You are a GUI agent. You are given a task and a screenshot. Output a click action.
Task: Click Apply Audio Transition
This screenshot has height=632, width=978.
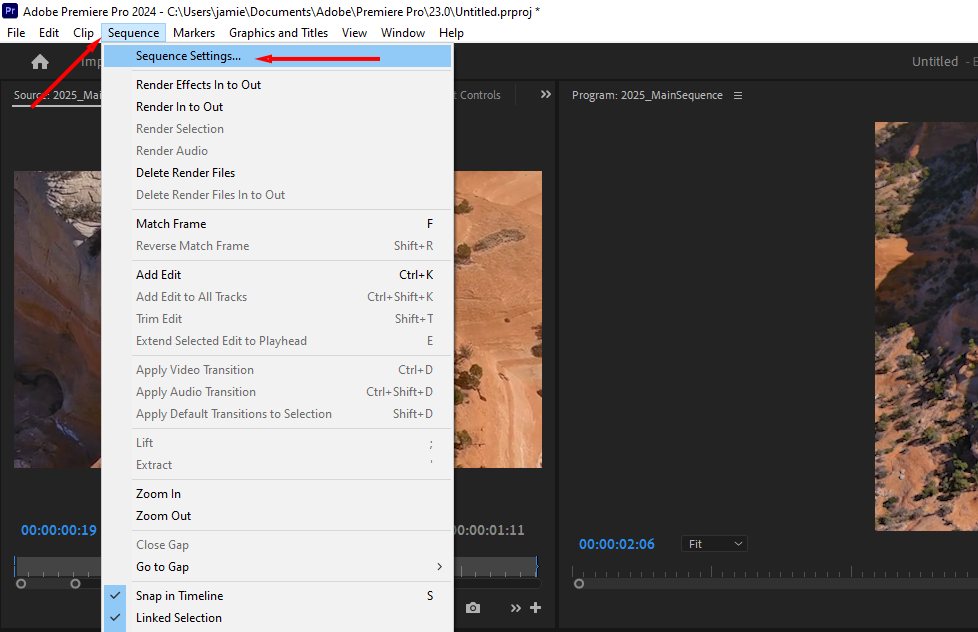(278, 392)
